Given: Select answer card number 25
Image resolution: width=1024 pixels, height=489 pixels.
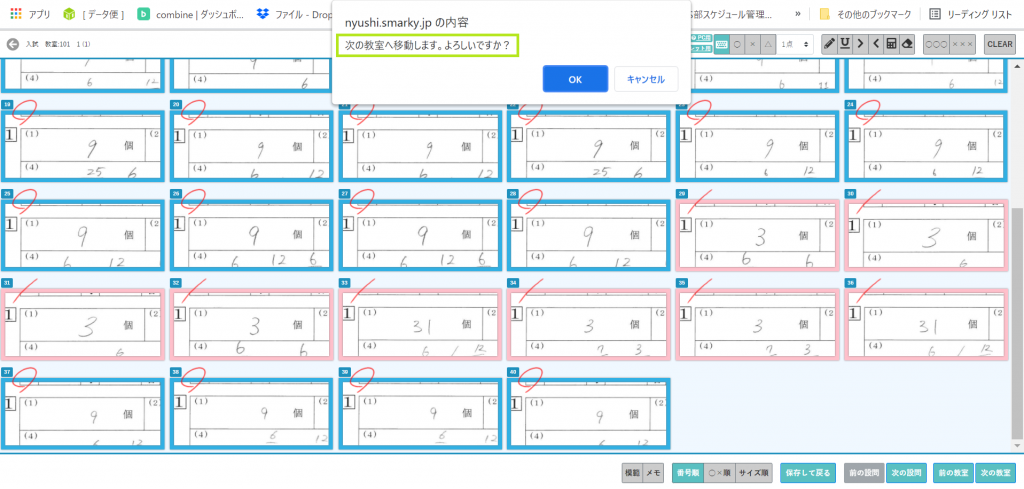Looking at the screenshot, I should click(x=83, y=235).
